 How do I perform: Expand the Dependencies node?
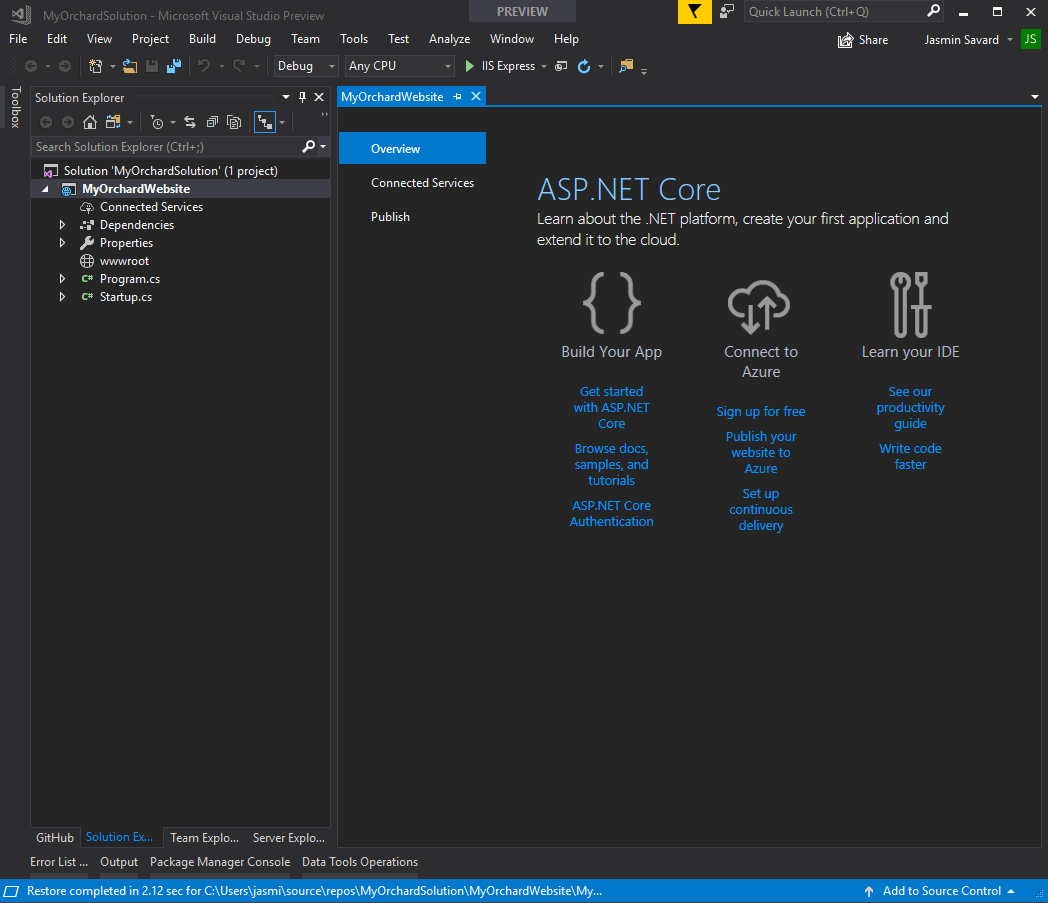[62, 225]
